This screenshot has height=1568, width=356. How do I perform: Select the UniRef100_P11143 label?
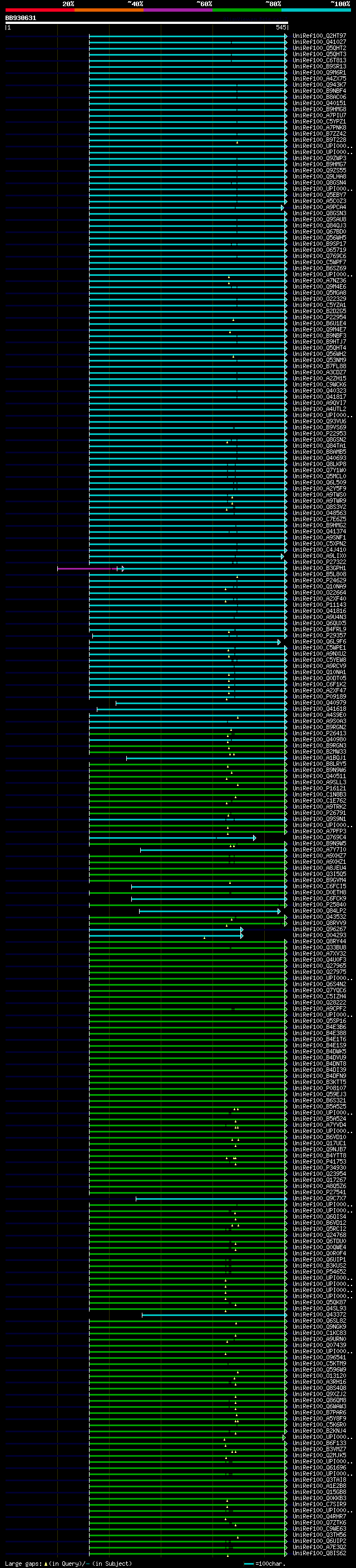319,605
